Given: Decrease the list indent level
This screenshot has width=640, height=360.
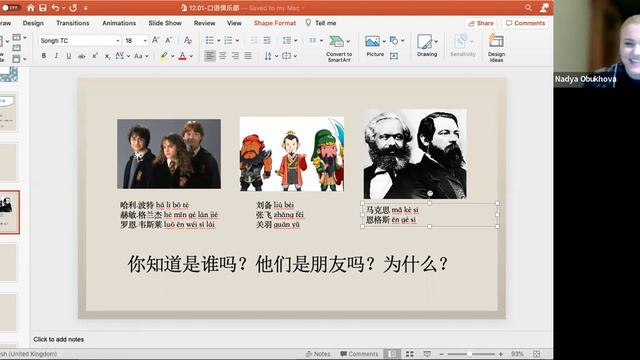Looking at the screenshot, I should pyautogui.click(x=254, y=40).
